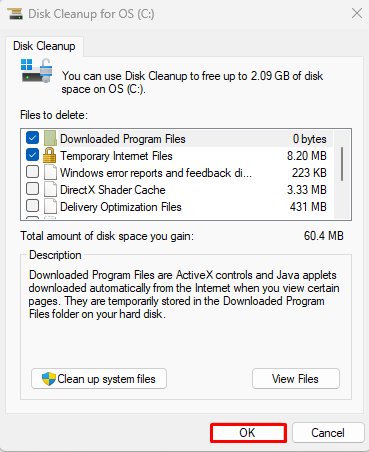Click the file list vertical scrollbar thumb
This screenshot has width=369, height=452.
pyautogui.click(x=342, y=164)
